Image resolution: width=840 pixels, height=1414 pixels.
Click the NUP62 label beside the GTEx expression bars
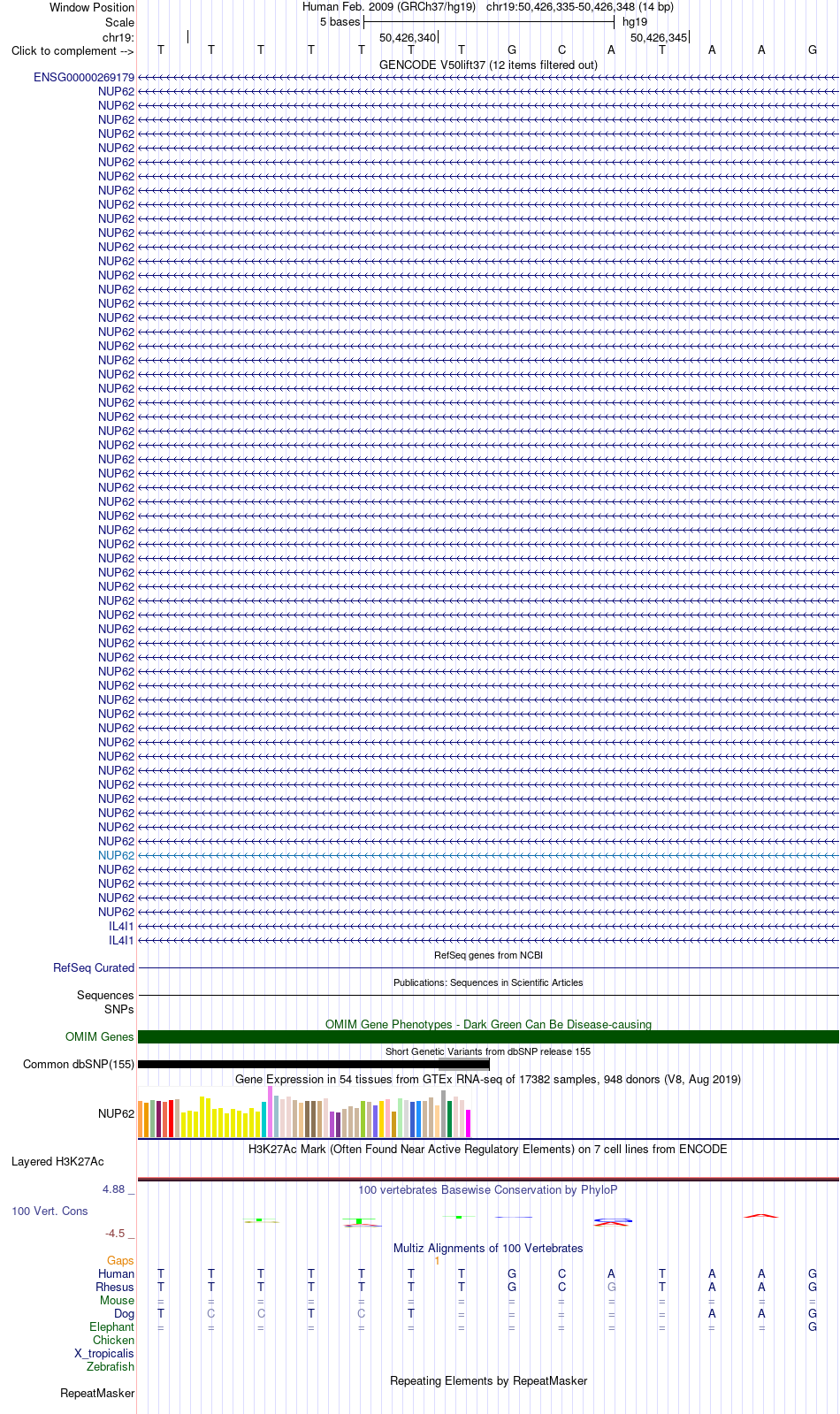117,1114
